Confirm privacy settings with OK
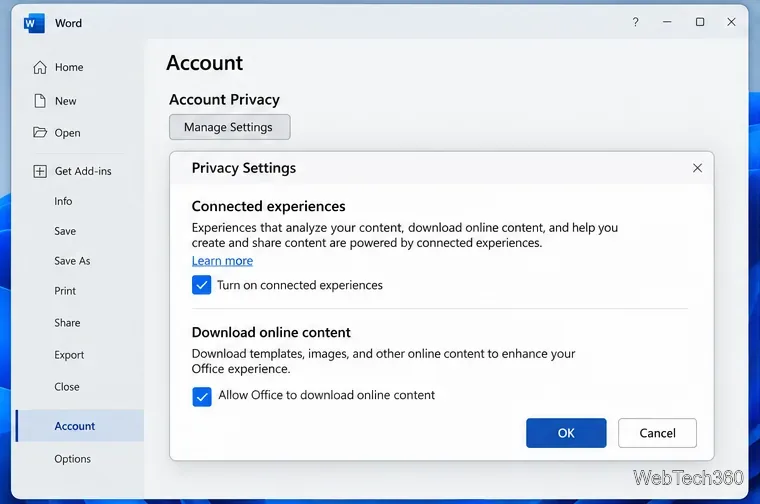 click(x=566, y=433)
